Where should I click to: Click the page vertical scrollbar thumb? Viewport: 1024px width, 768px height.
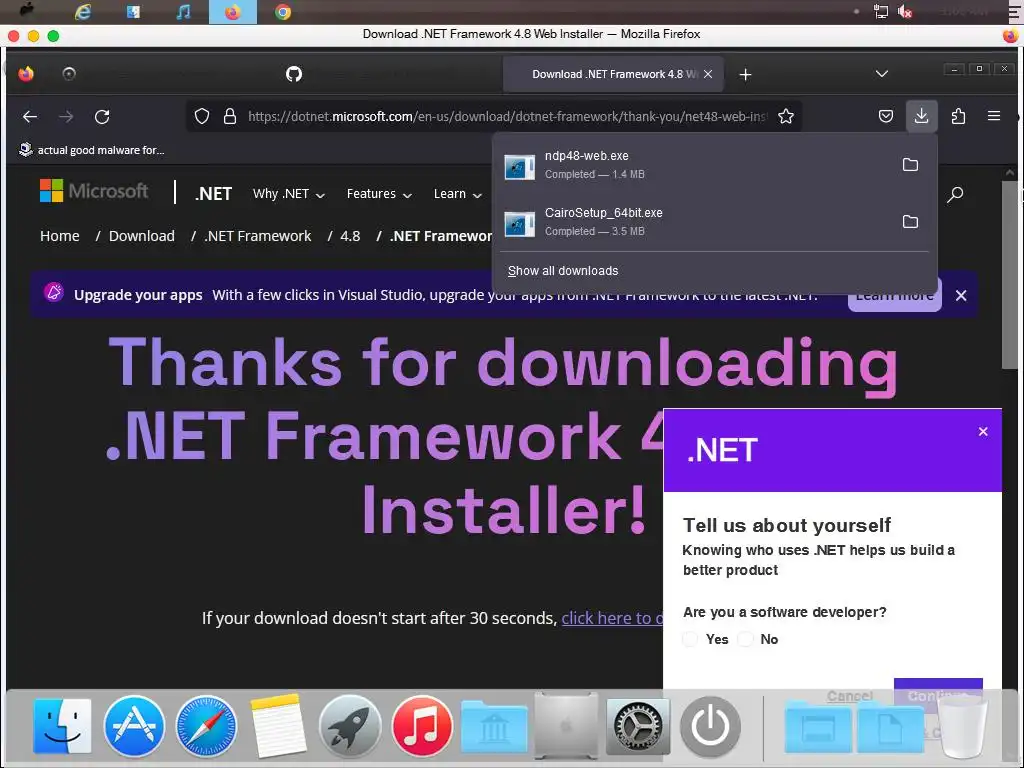(x=1009, y=274)
